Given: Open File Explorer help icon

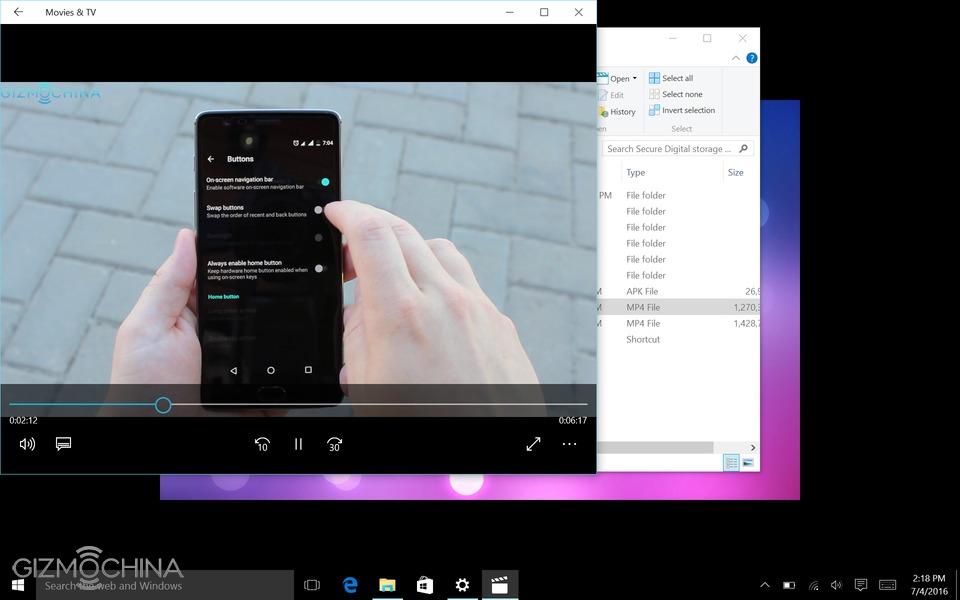Looking at the screenshot, I should click(x=752, y=58).
